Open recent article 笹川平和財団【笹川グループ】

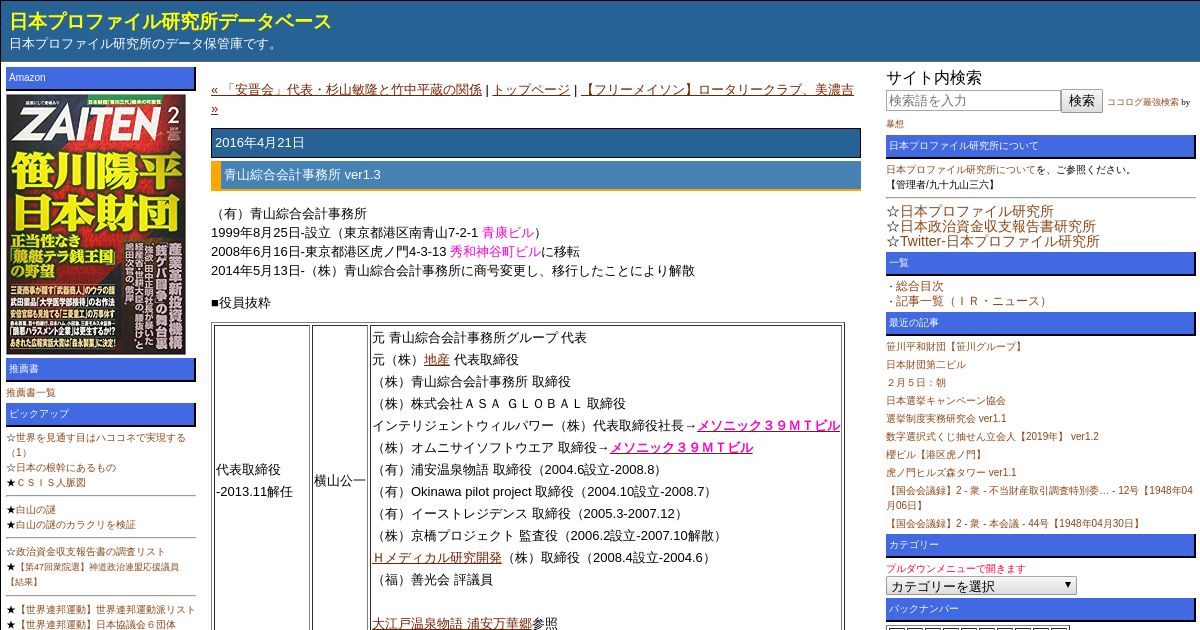pyautogui.click(x=956, y=347)
